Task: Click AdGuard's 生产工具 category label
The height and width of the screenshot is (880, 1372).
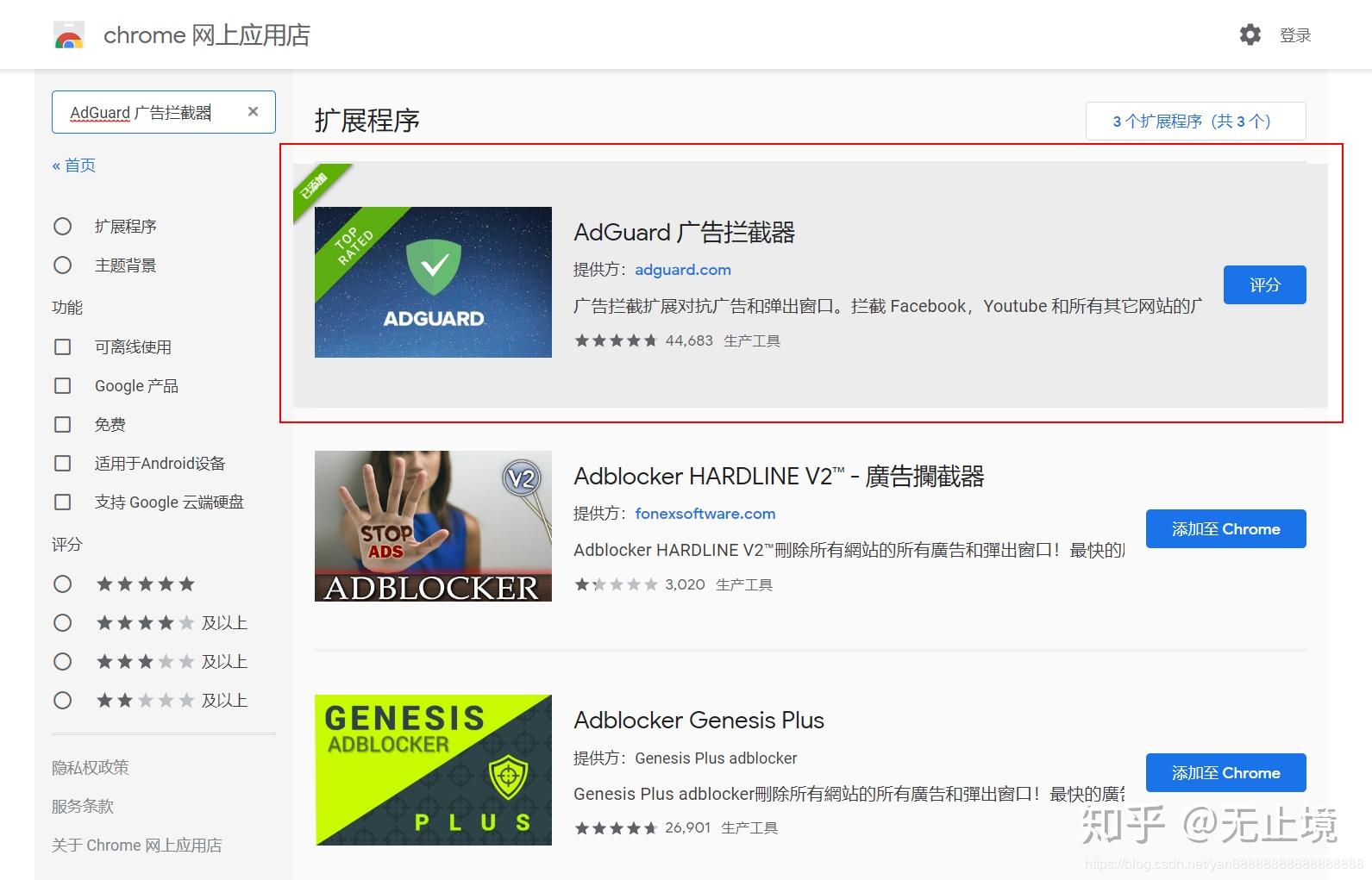Action: (x=752, y=340)
